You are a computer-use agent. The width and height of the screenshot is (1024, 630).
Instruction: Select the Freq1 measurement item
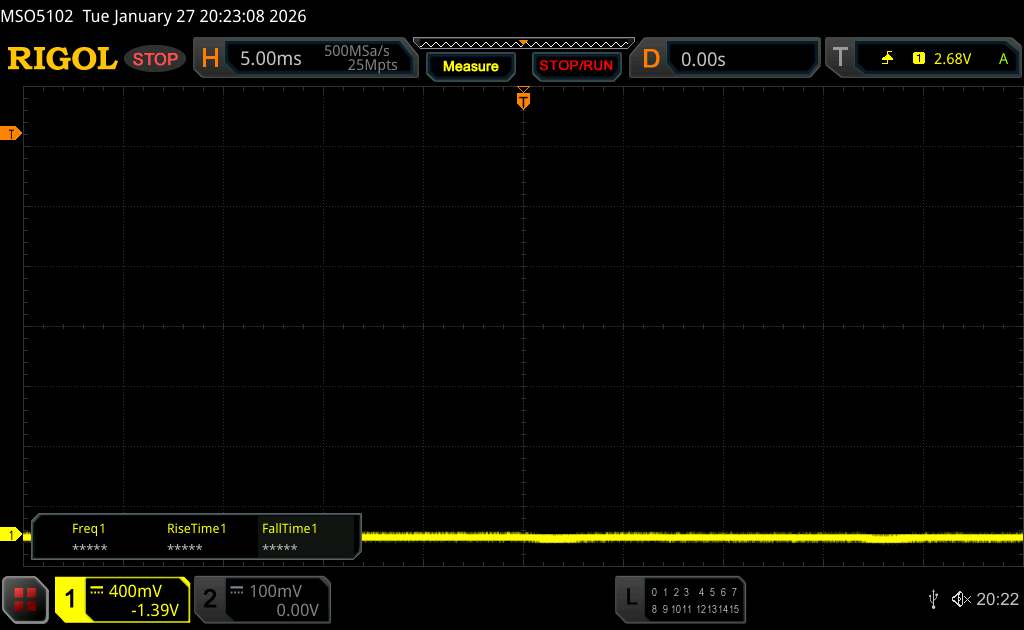coord(89,537)
